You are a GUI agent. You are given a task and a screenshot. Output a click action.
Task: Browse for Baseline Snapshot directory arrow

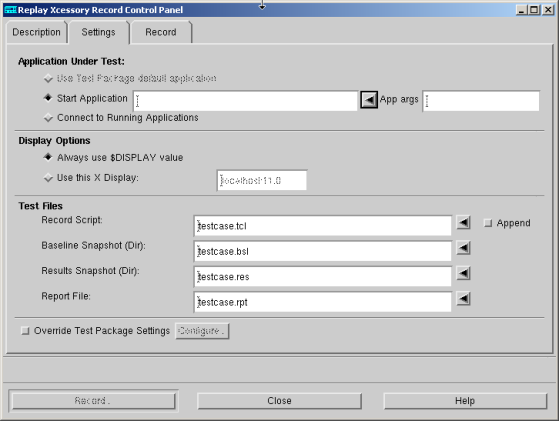point(463,248)
